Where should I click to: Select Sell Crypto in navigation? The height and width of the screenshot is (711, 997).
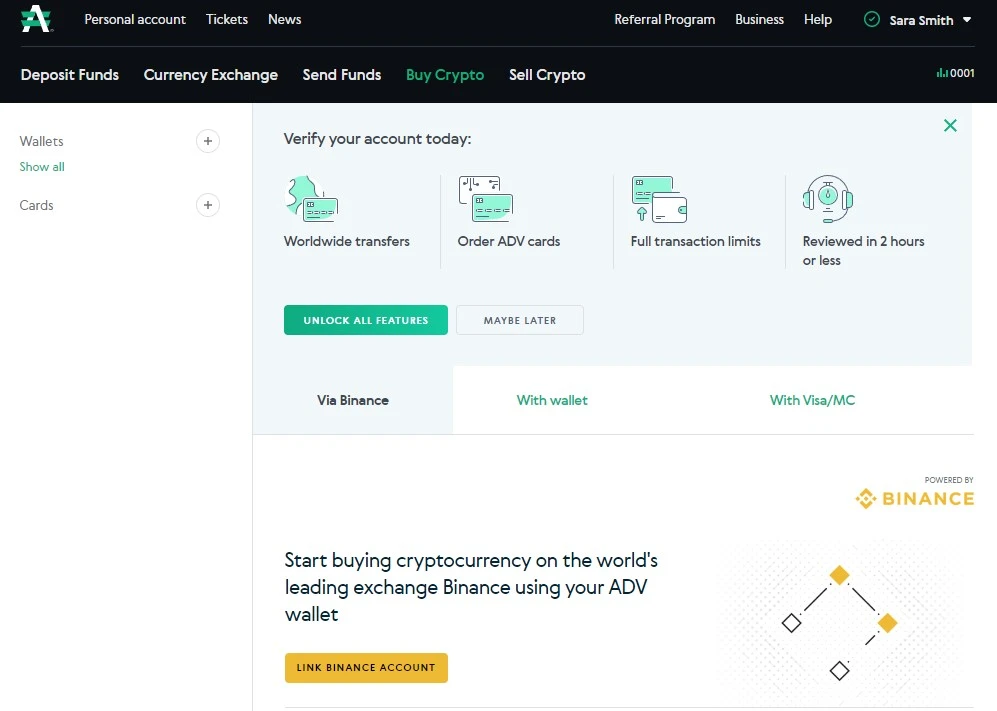point(547,75)
